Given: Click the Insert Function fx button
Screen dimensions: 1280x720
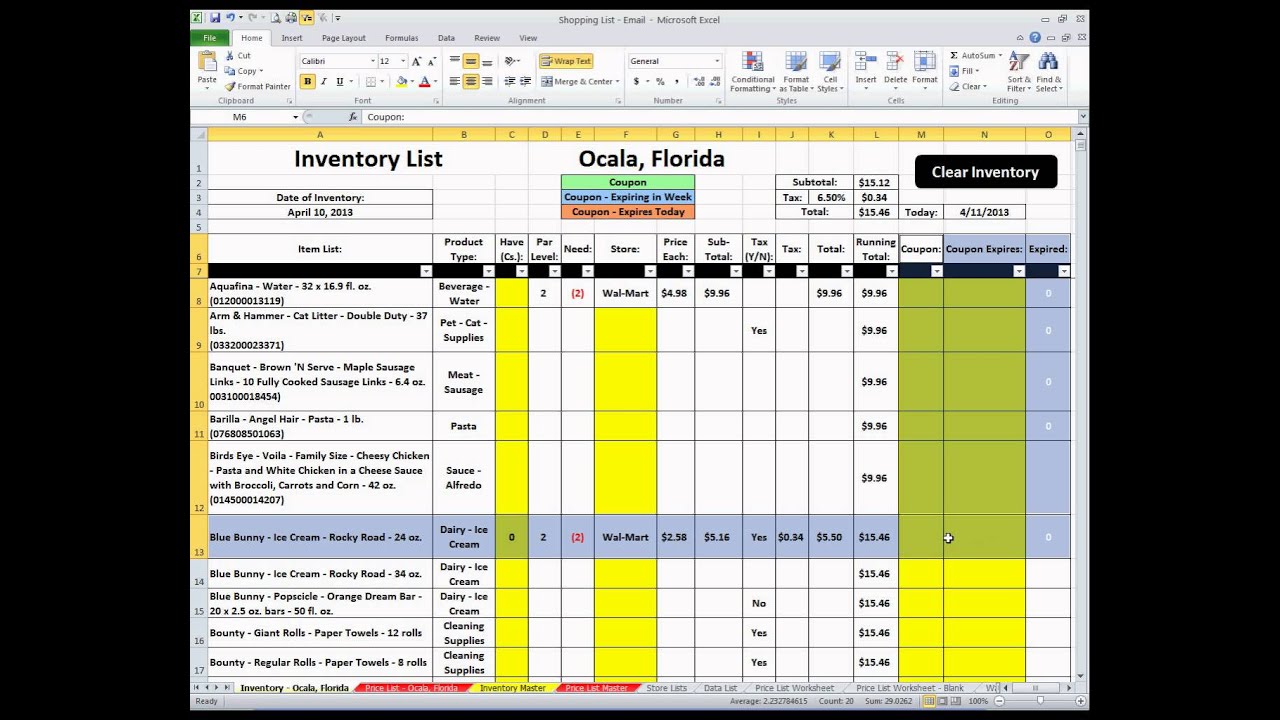Looking at the screenshot, I should pos(352,117).
